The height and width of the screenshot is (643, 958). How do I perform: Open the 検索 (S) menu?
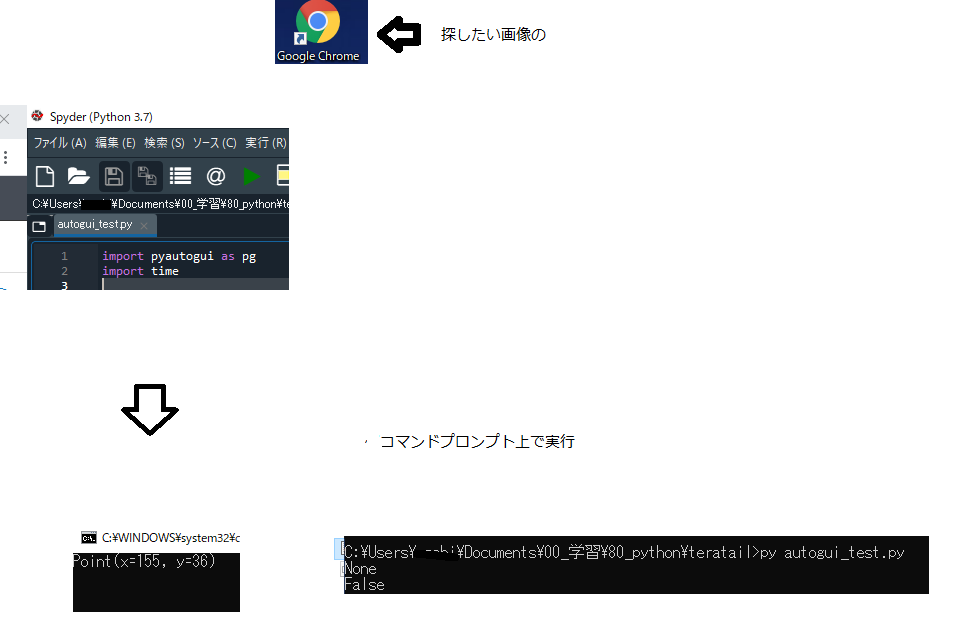164,142
